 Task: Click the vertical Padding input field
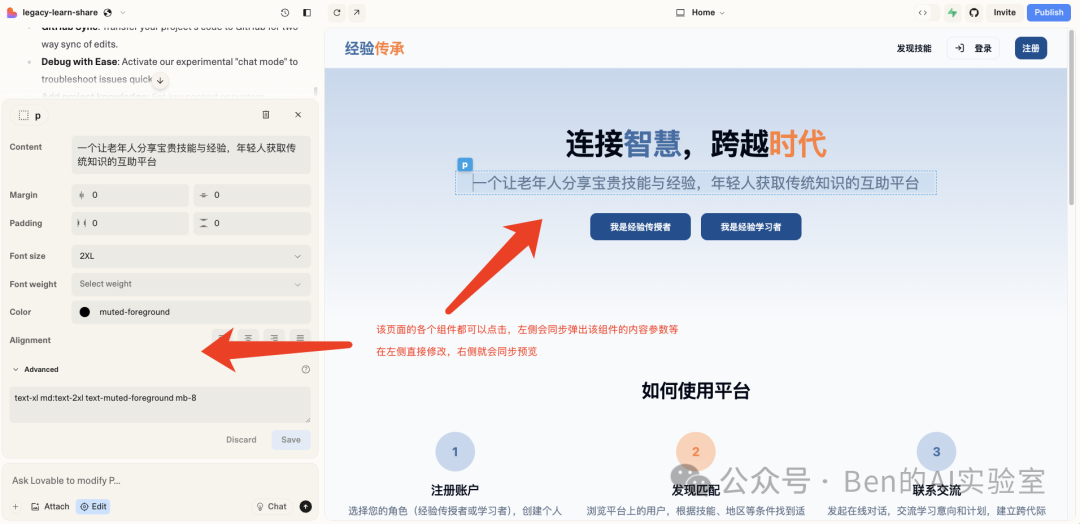252,223
